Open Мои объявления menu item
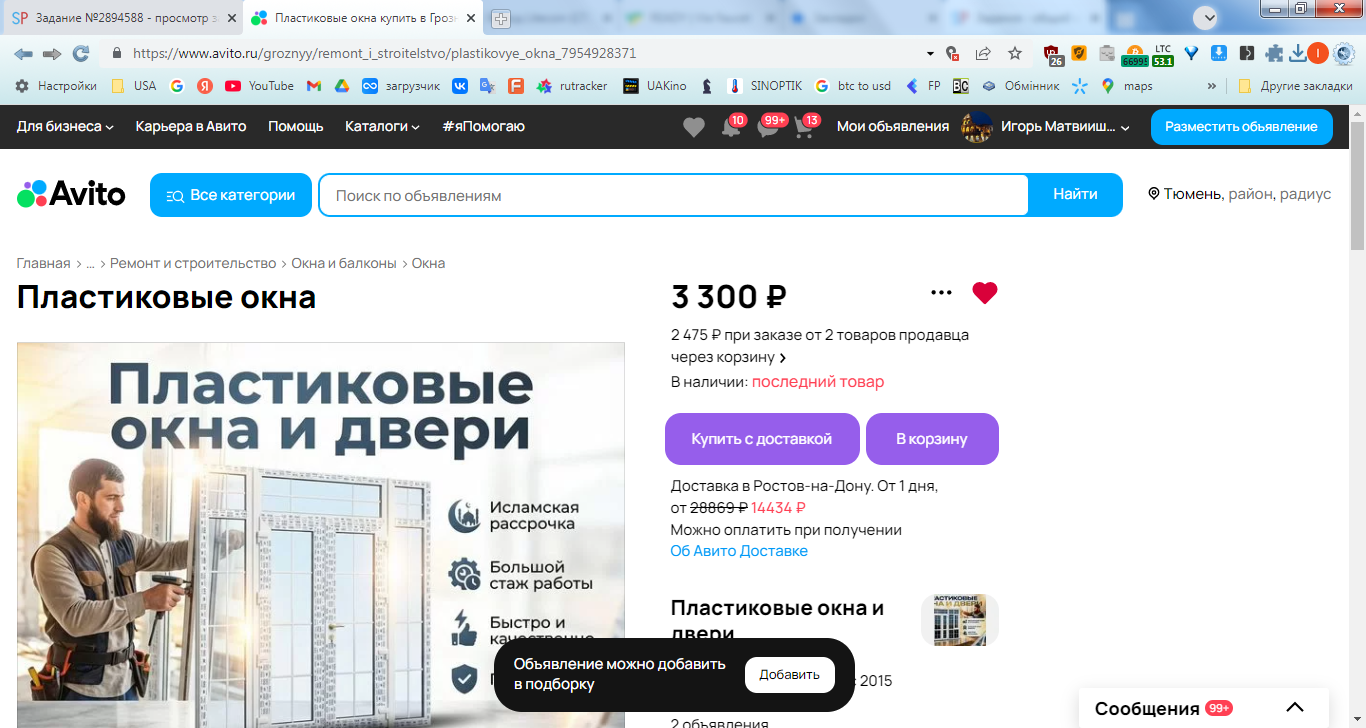This screenshot has width=1366, height=728. (x=893, y=126)
